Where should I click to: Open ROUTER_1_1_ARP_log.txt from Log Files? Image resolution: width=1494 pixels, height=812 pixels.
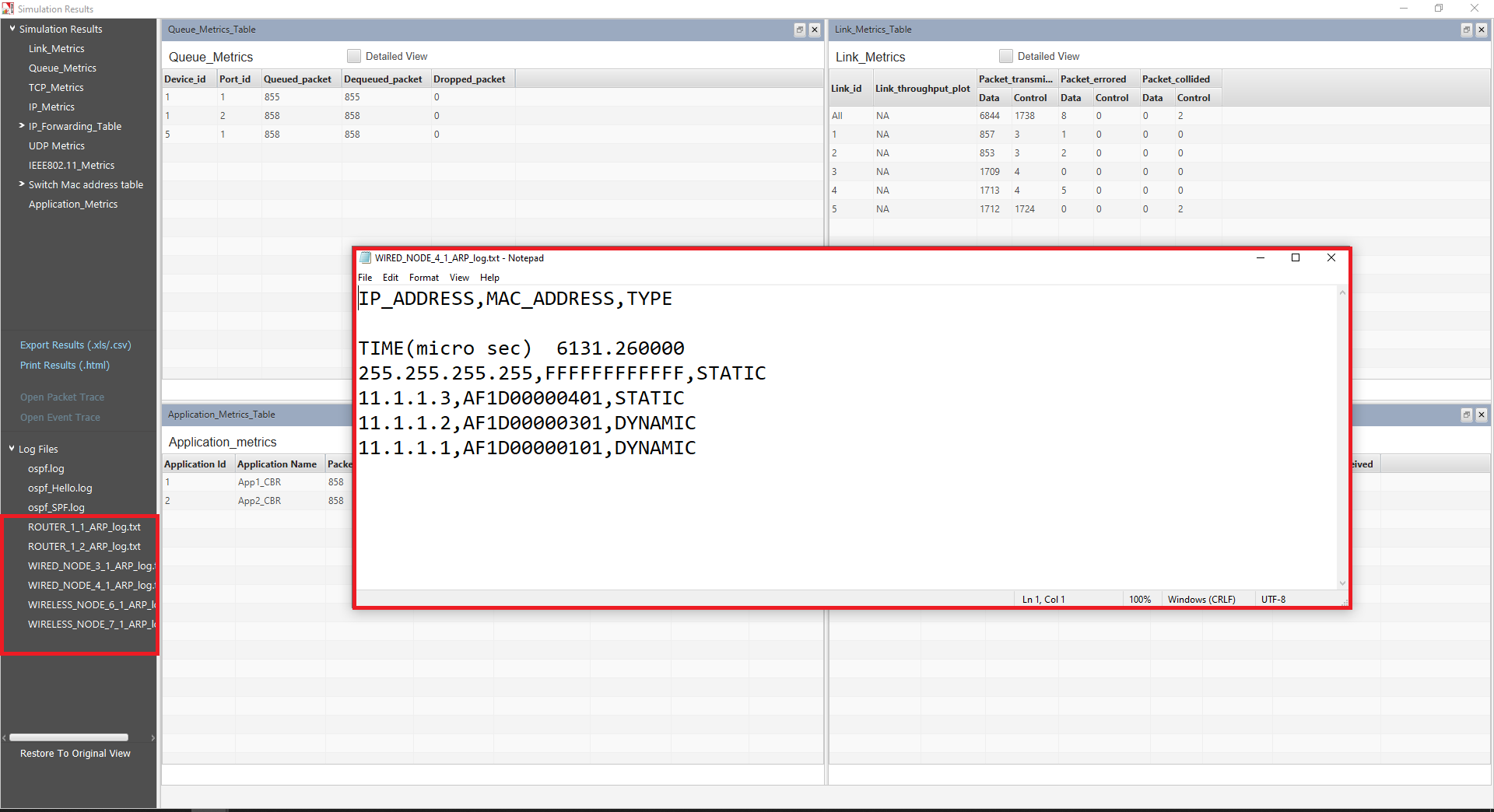coord(85,527)
